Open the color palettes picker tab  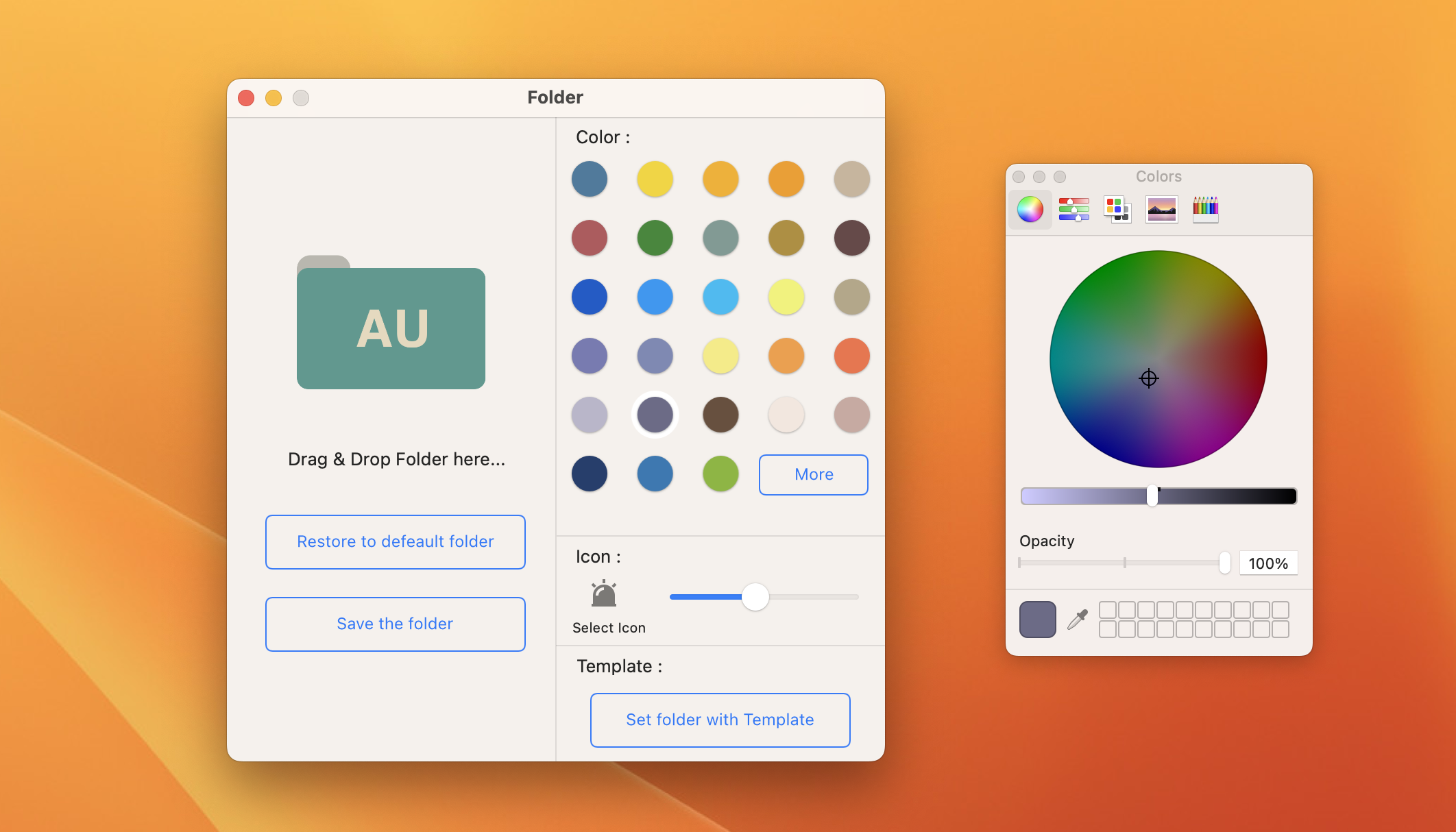[1117, 209]
